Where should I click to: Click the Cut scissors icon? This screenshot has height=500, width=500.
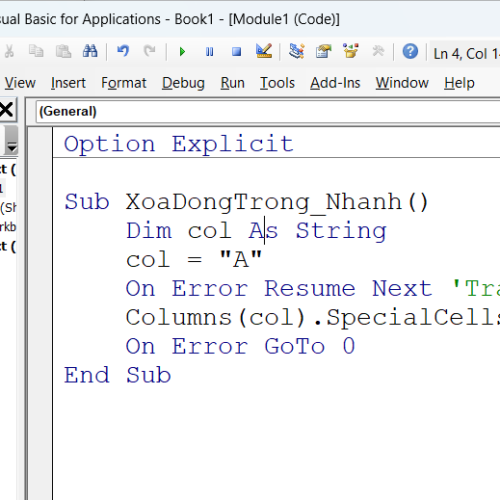tap(9, 52)
